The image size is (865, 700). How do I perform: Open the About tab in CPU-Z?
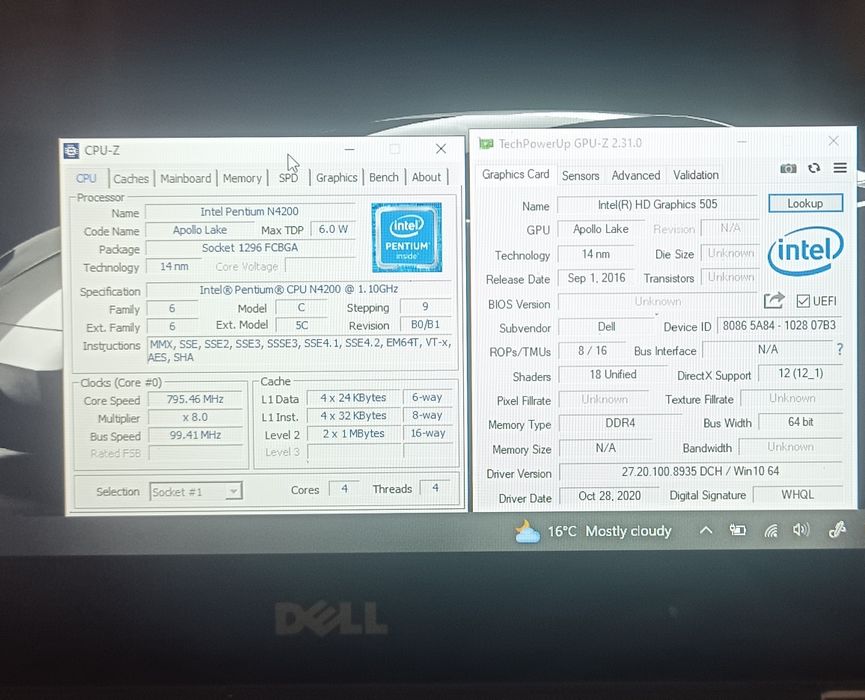click(x=426, y=177)
